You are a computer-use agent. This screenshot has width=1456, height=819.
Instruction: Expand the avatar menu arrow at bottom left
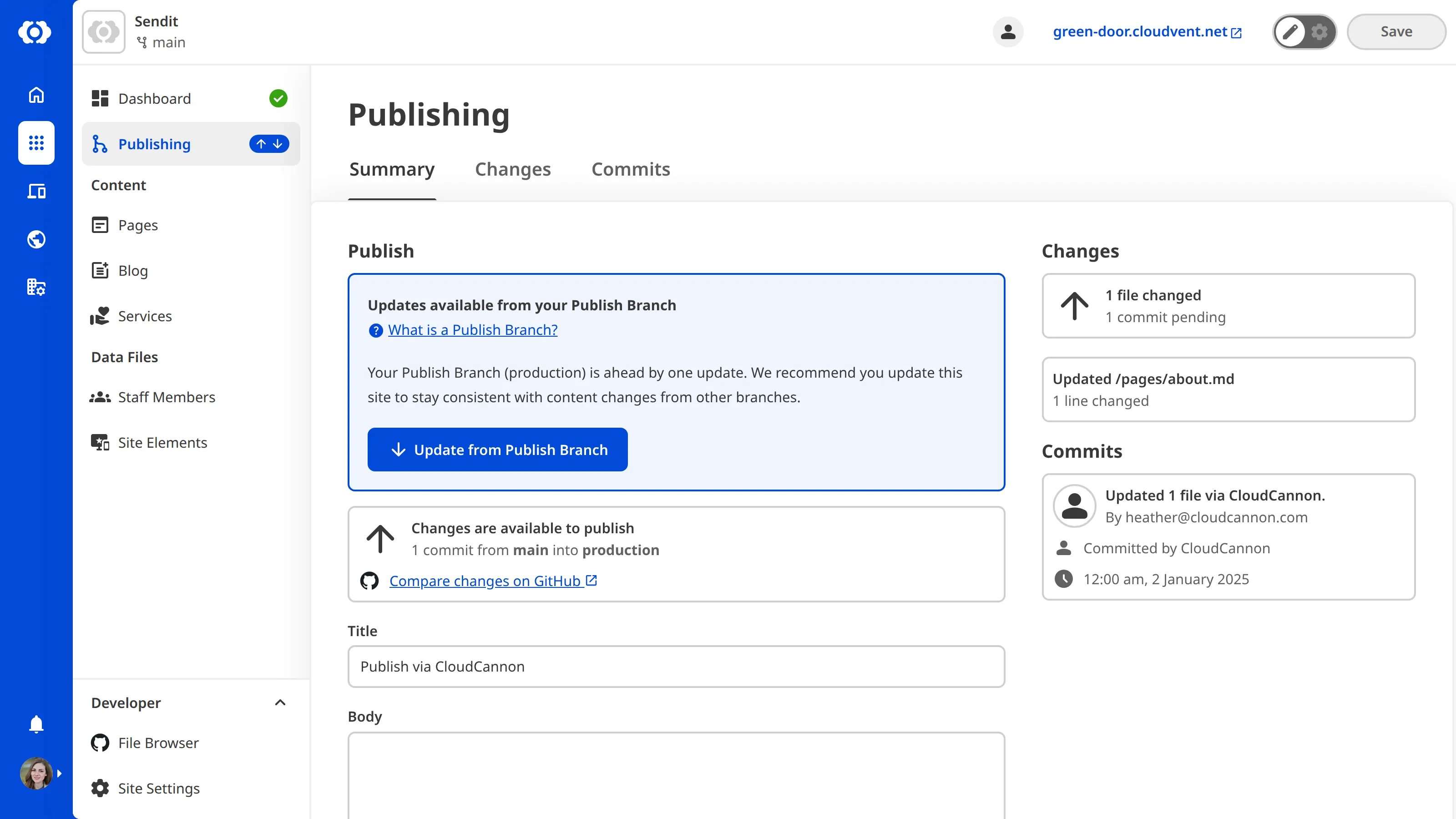pyautogui.click(x=59, y=773)
